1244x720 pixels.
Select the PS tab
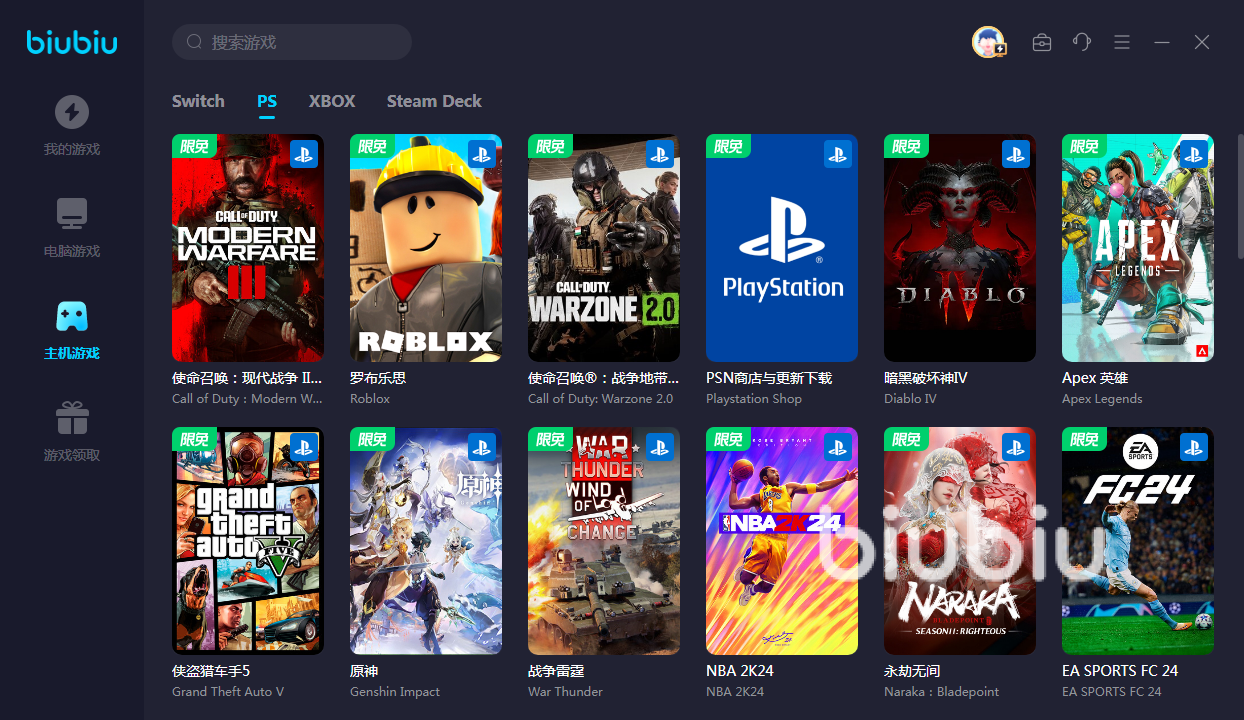(x=267, y=101)
